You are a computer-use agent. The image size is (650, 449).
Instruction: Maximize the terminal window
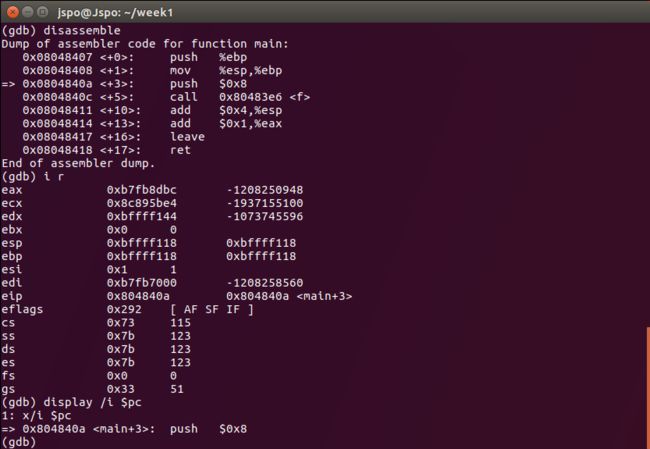pos(42,12)
